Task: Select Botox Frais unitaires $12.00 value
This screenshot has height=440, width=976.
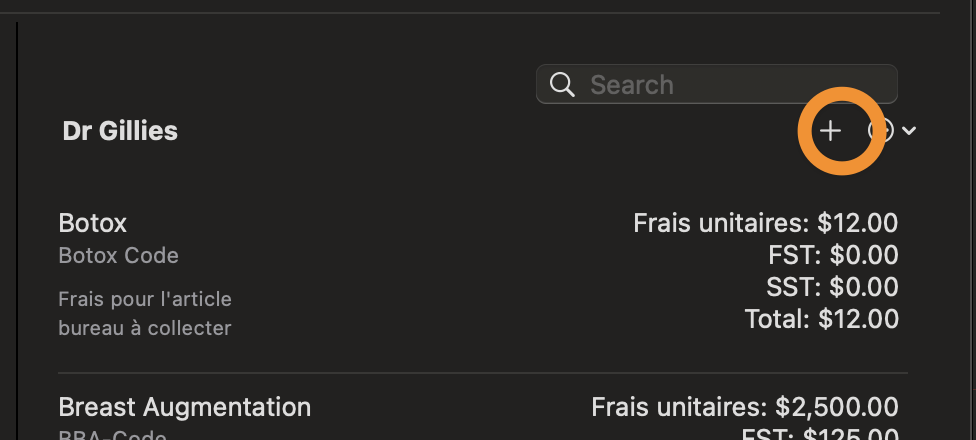Action: (x=766, y=223)
